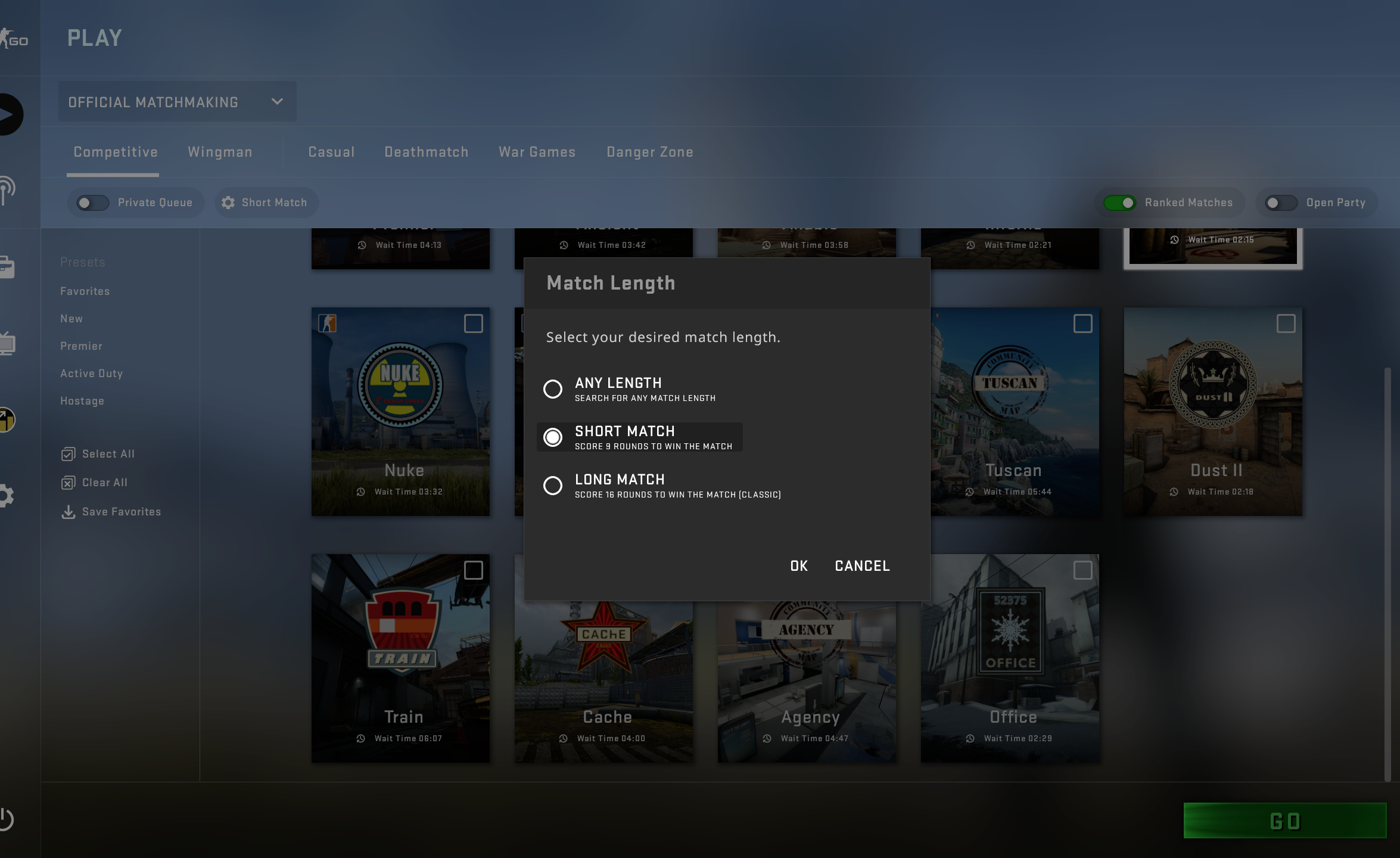Click the power quit icon

click(x=6, y=819)
